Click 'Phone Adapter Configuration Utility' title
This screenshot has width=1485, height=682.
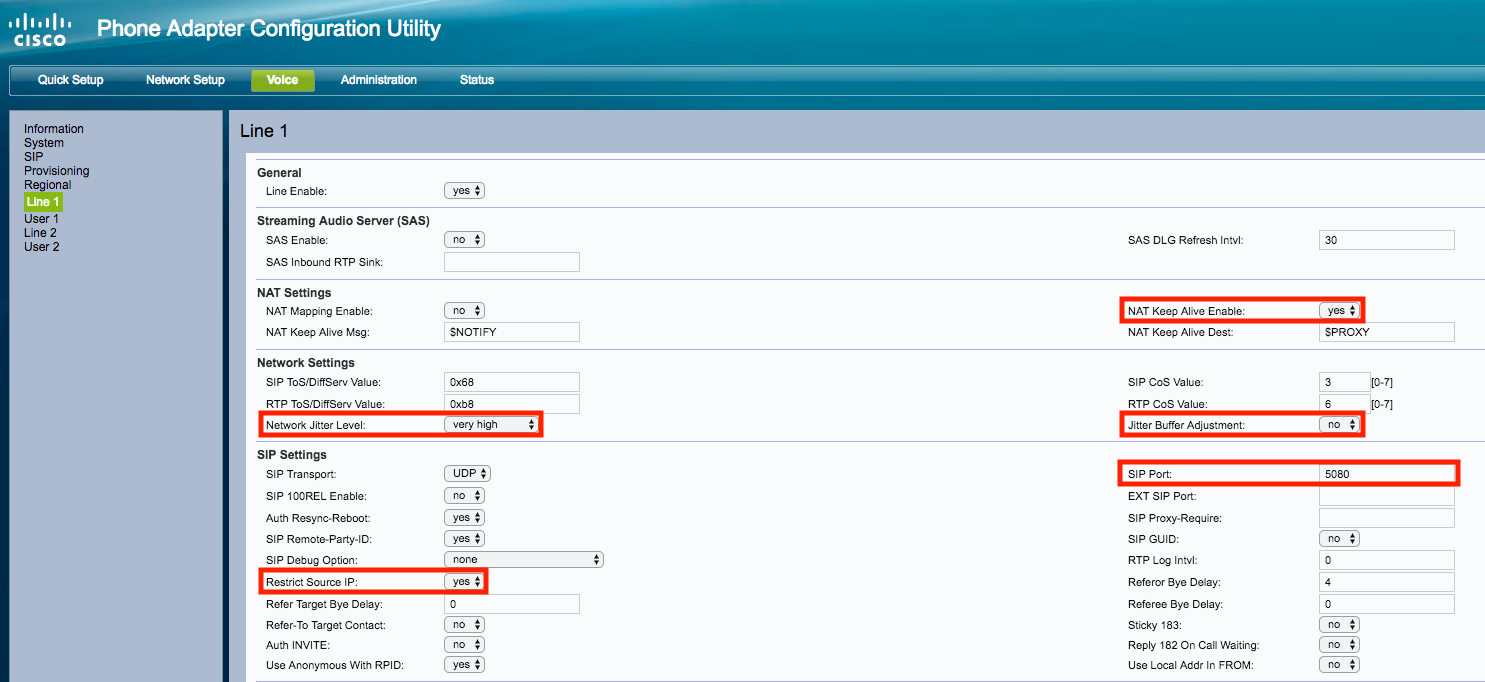(268, 29)
